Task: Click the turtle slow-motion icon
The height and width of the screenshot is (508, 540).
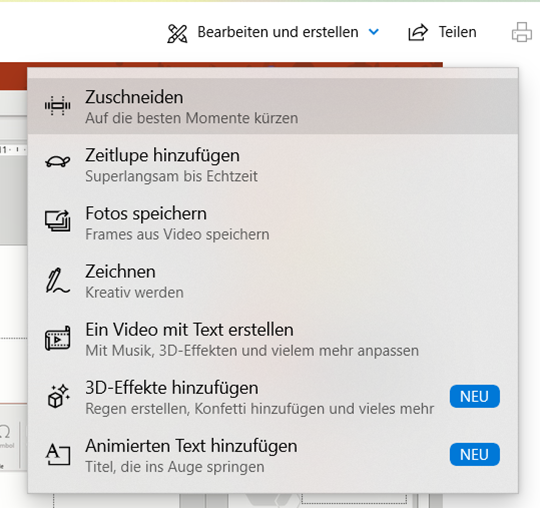Action: point(58,162)
